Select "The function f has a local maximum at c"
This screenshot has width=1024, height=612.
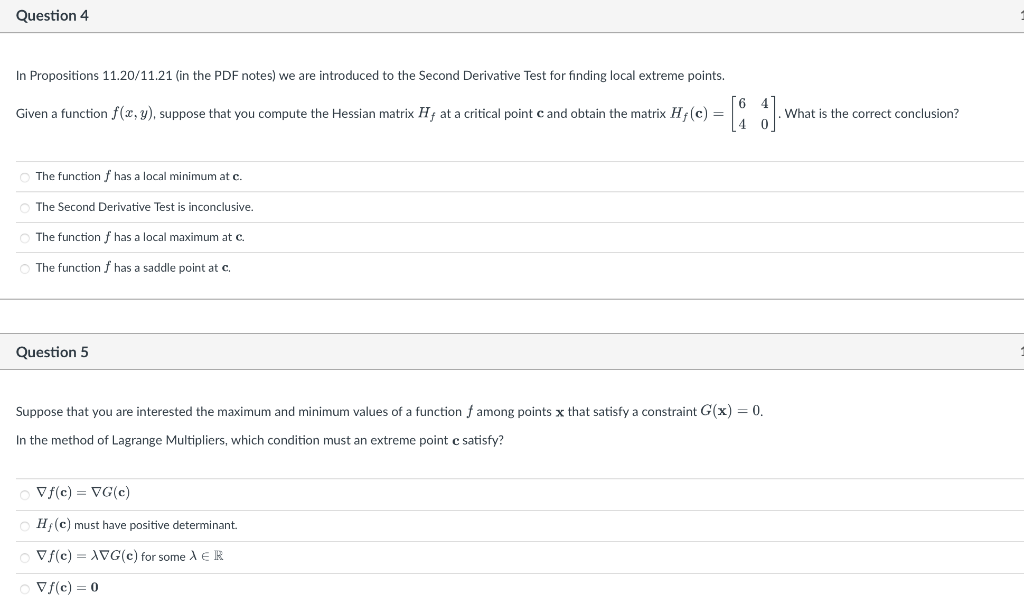coord(24,237)
